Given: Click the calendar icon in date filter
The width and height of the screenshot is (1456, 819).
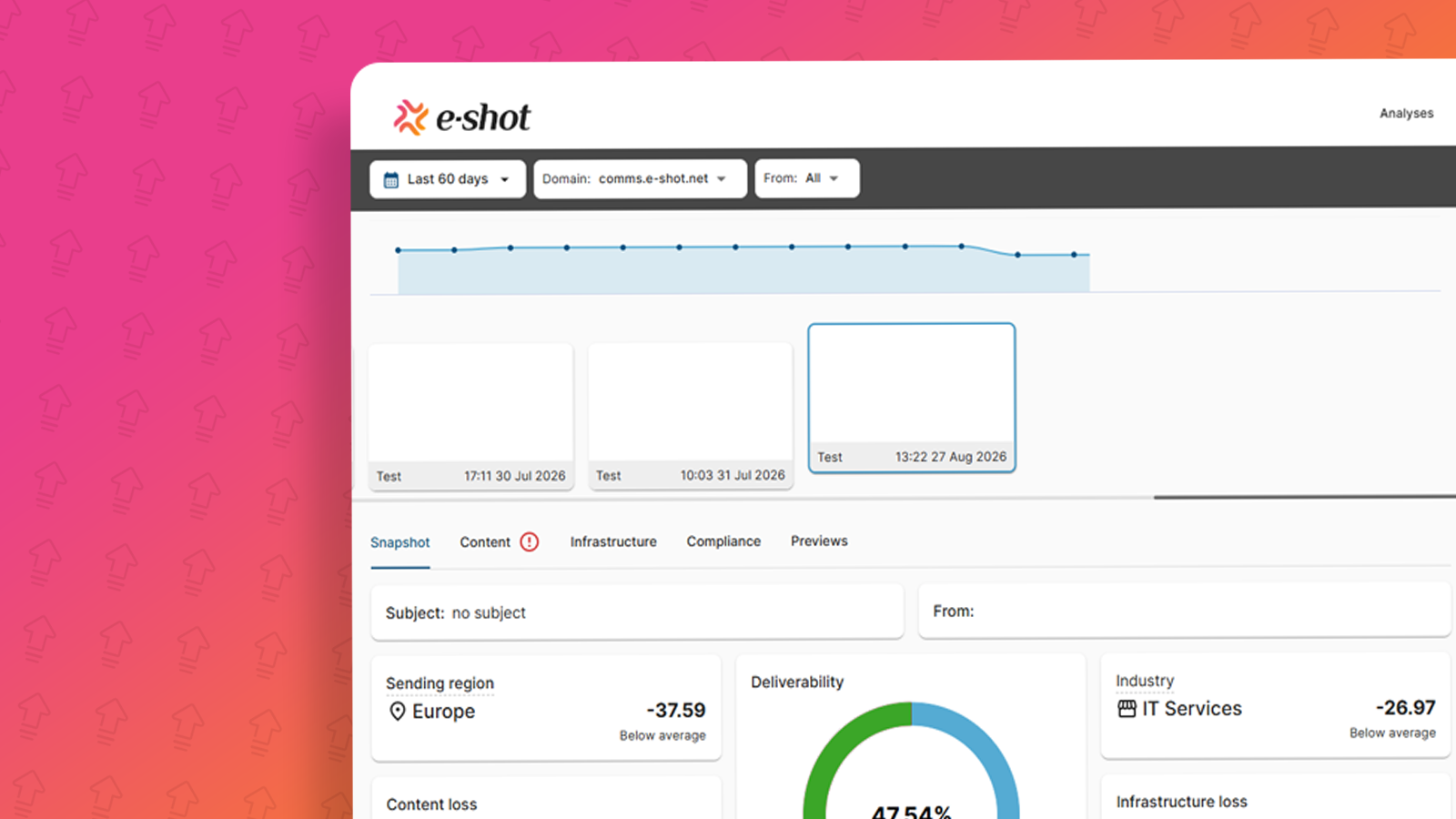Looking at the screenshot, I should pos(391,179).
